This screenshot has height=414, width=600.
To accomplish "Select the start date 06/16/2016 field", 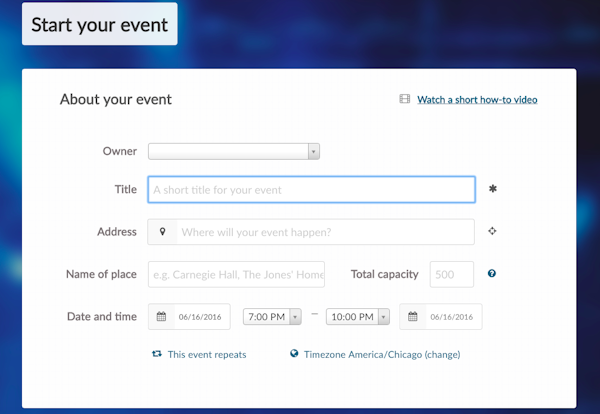I will click(189, 316).
